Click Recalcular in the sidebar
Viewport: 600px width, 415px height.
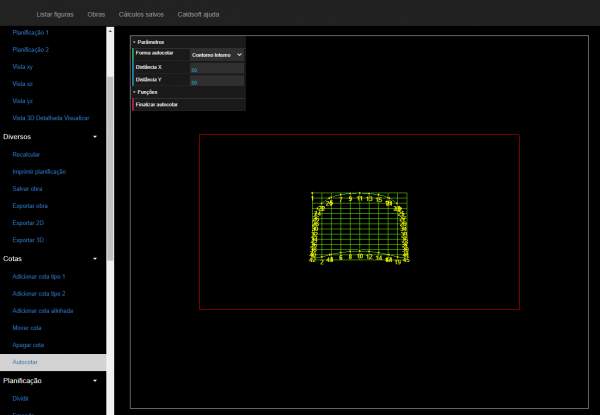(x=26, y=154)
